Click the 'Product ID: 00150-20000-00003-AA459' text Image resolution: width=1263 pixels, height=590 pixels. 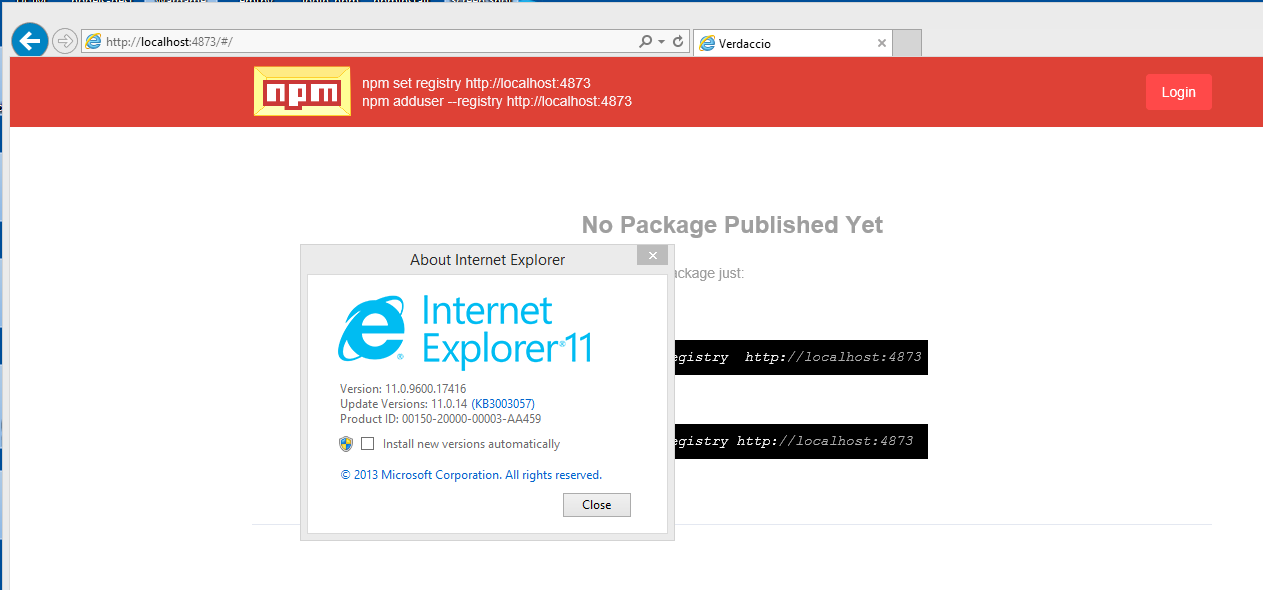(440, 419)
